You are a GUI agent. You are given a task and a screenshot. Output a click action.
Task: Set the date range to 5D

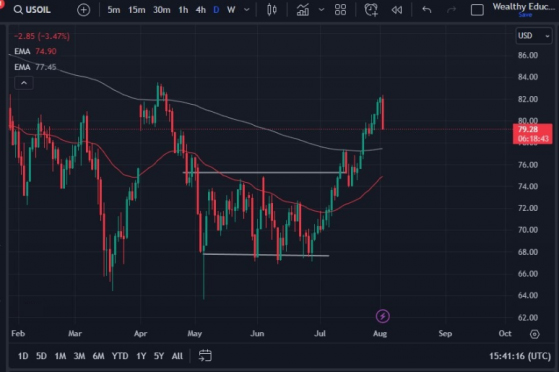pyautogui.click(x=41, y=356)
